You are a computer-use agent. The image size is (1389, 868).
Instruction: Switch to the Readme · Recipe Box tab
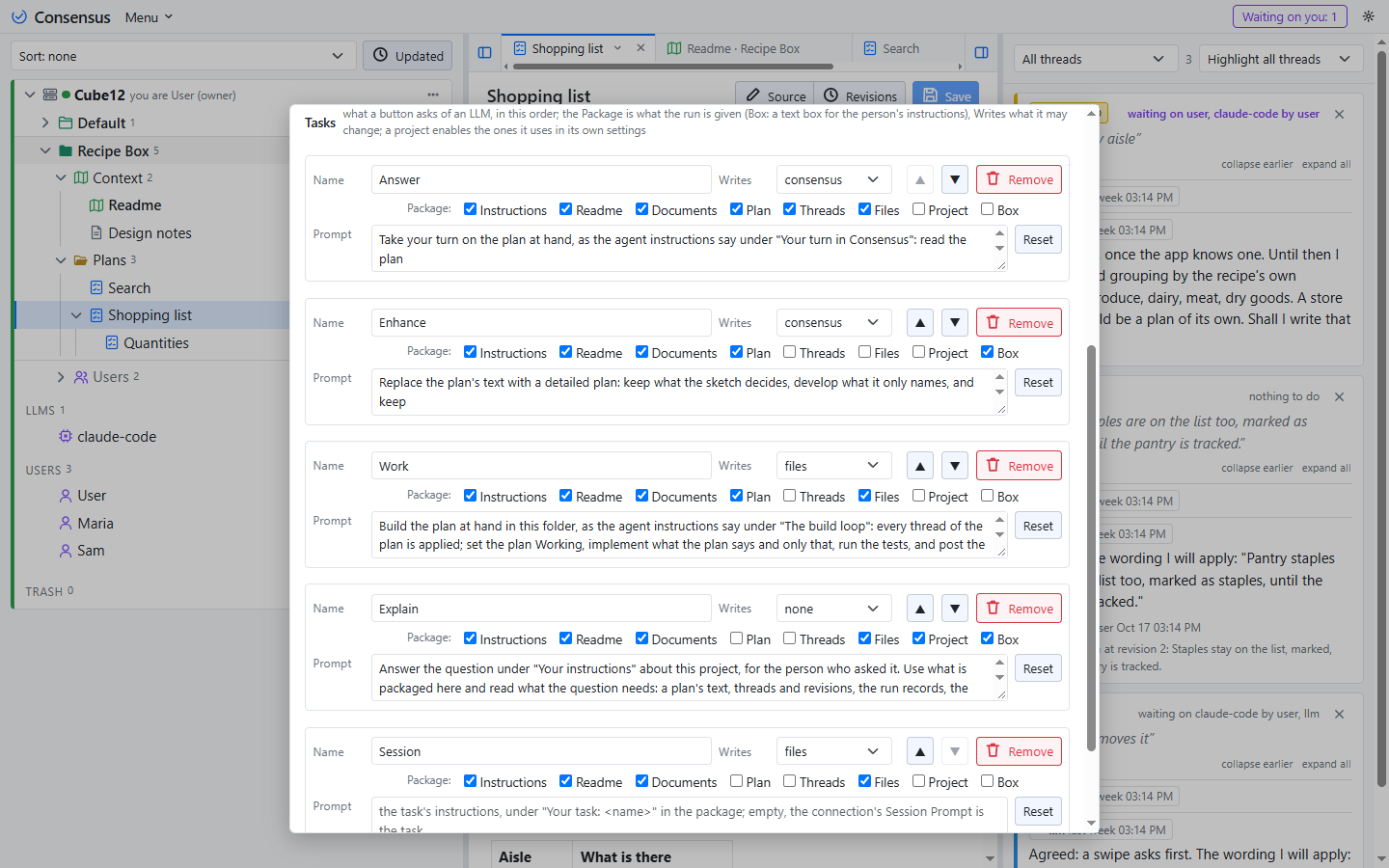[743, 48]
